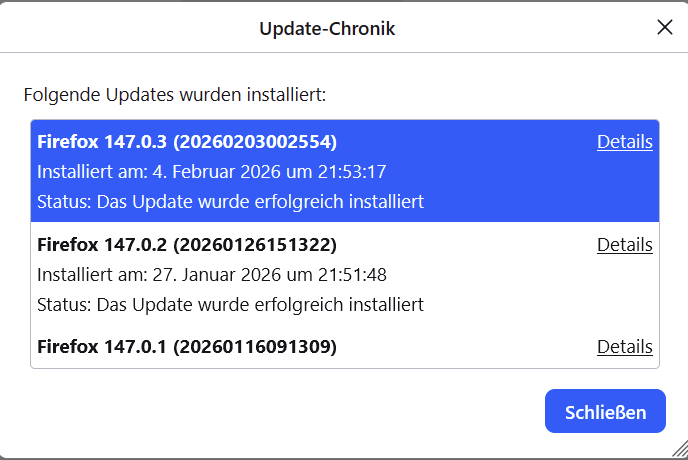Image resolution: width=688 pixels, height=460 pixels.
Task: Open Details link for Firefox 147.0.2
Action: tap(624, 245)
